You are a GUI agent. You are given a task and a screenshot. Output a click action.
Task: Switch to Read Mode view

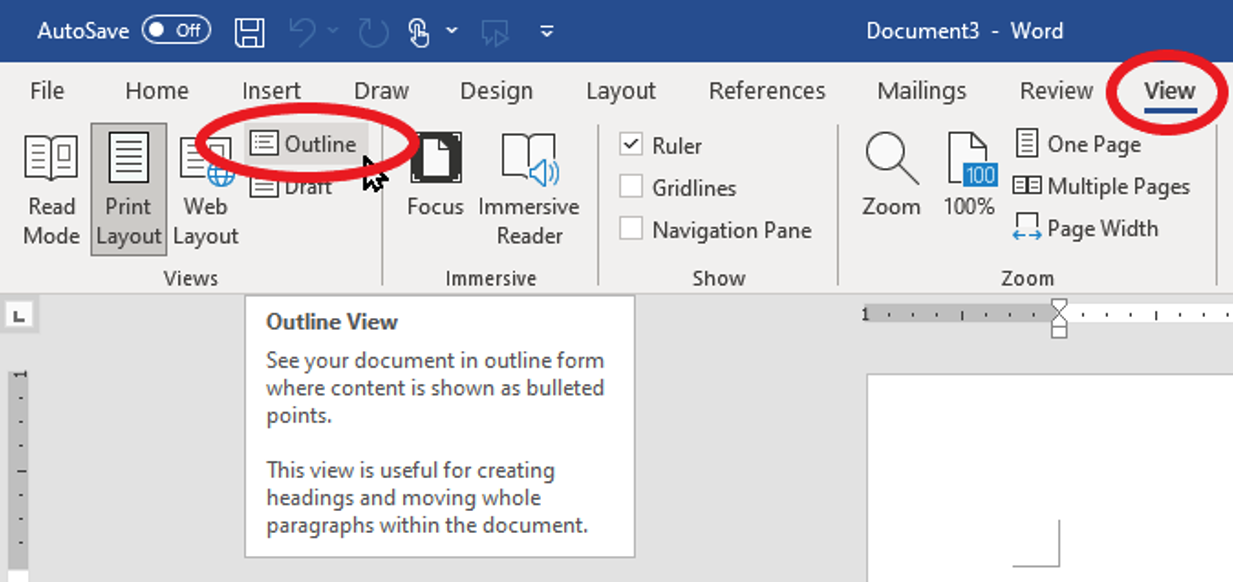[x=52, y=190]
